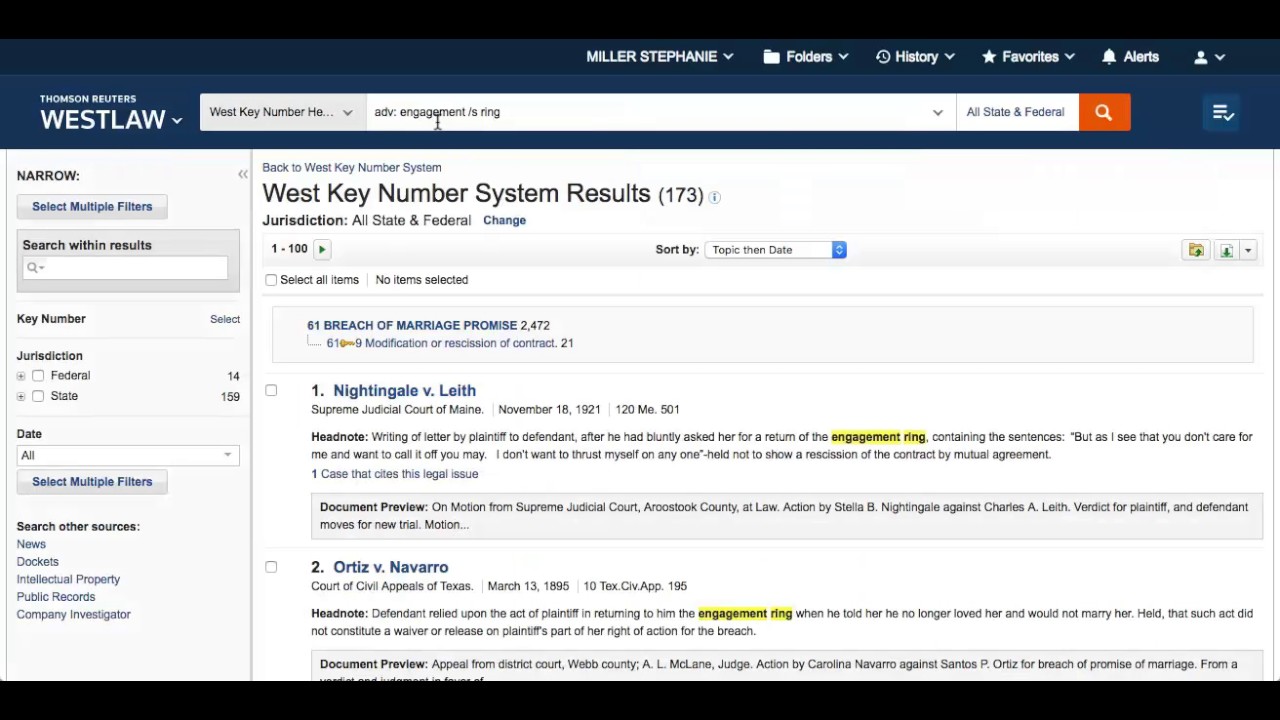
Task: Click the "1 - 100" results range text
Action: [290, 249]
